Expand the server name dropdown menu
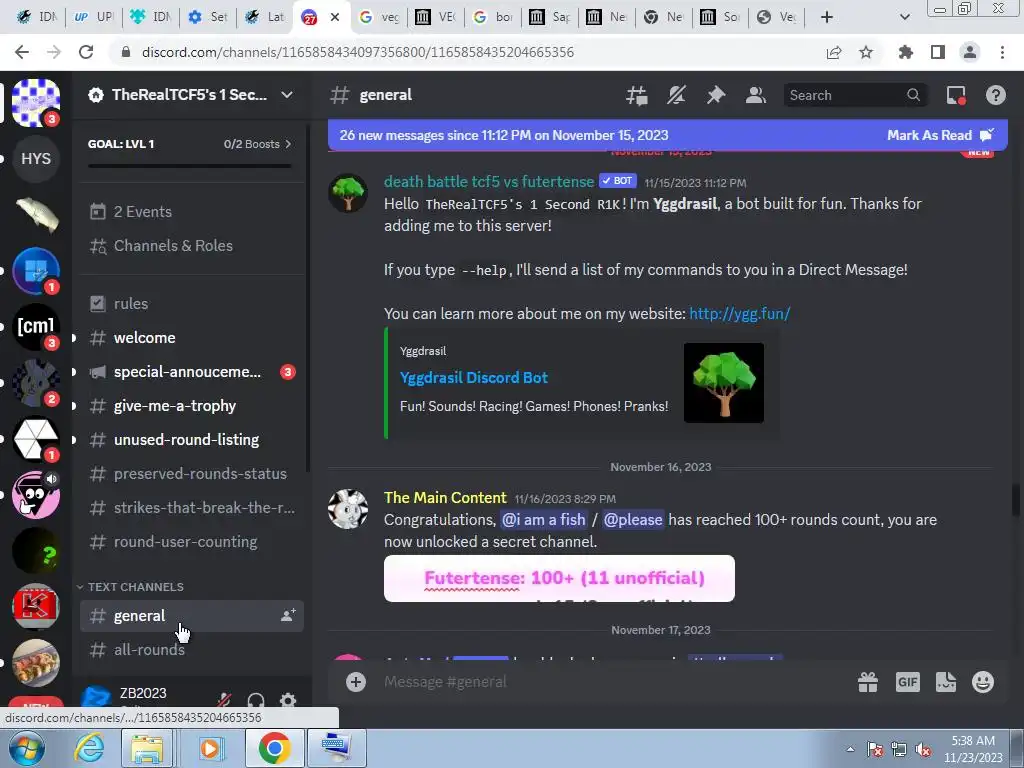The width and height of the screenshot is (1024, 768). click(287, 95)
